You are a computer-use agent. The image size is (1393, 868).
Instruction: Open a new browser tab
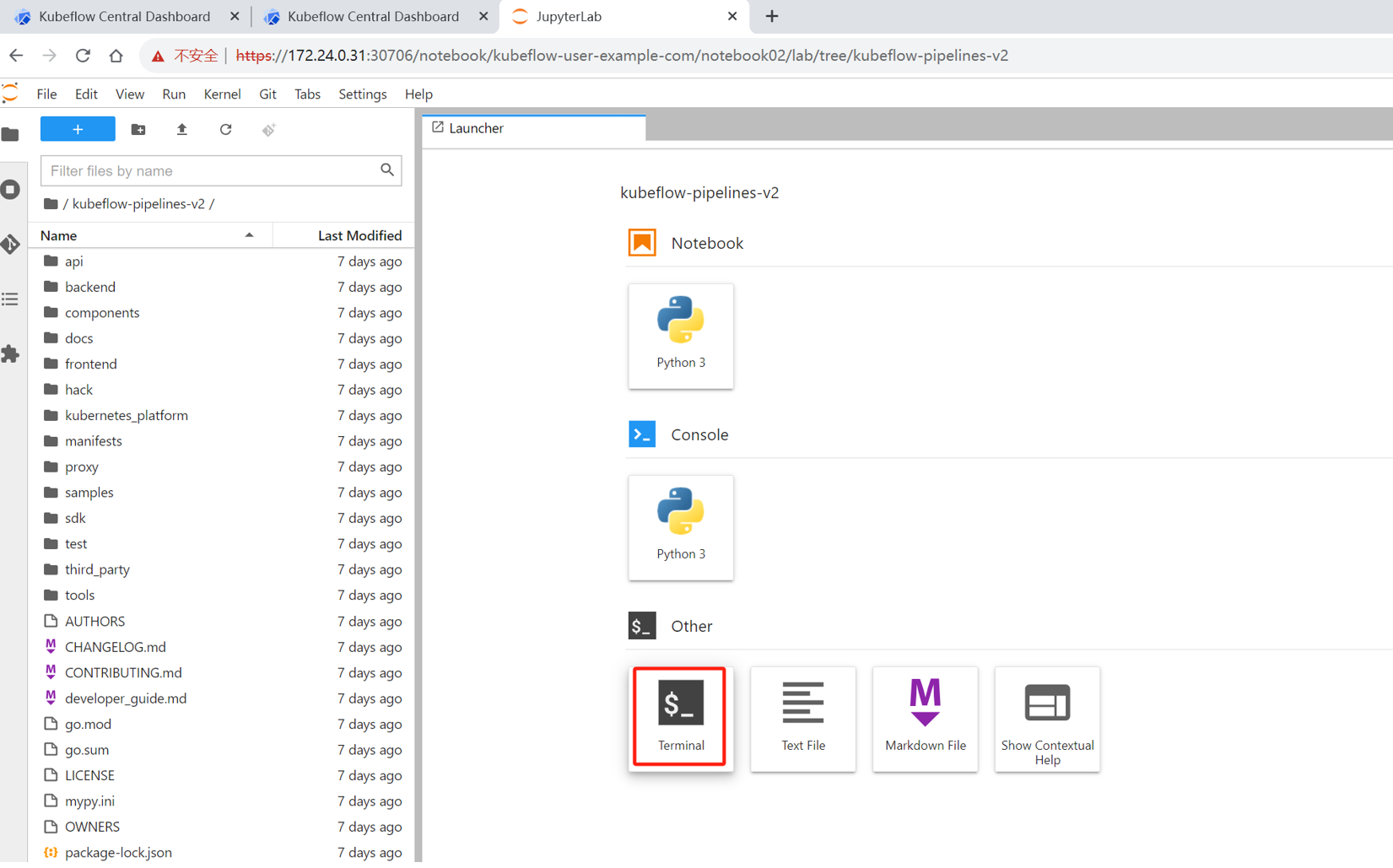(772, 16)
